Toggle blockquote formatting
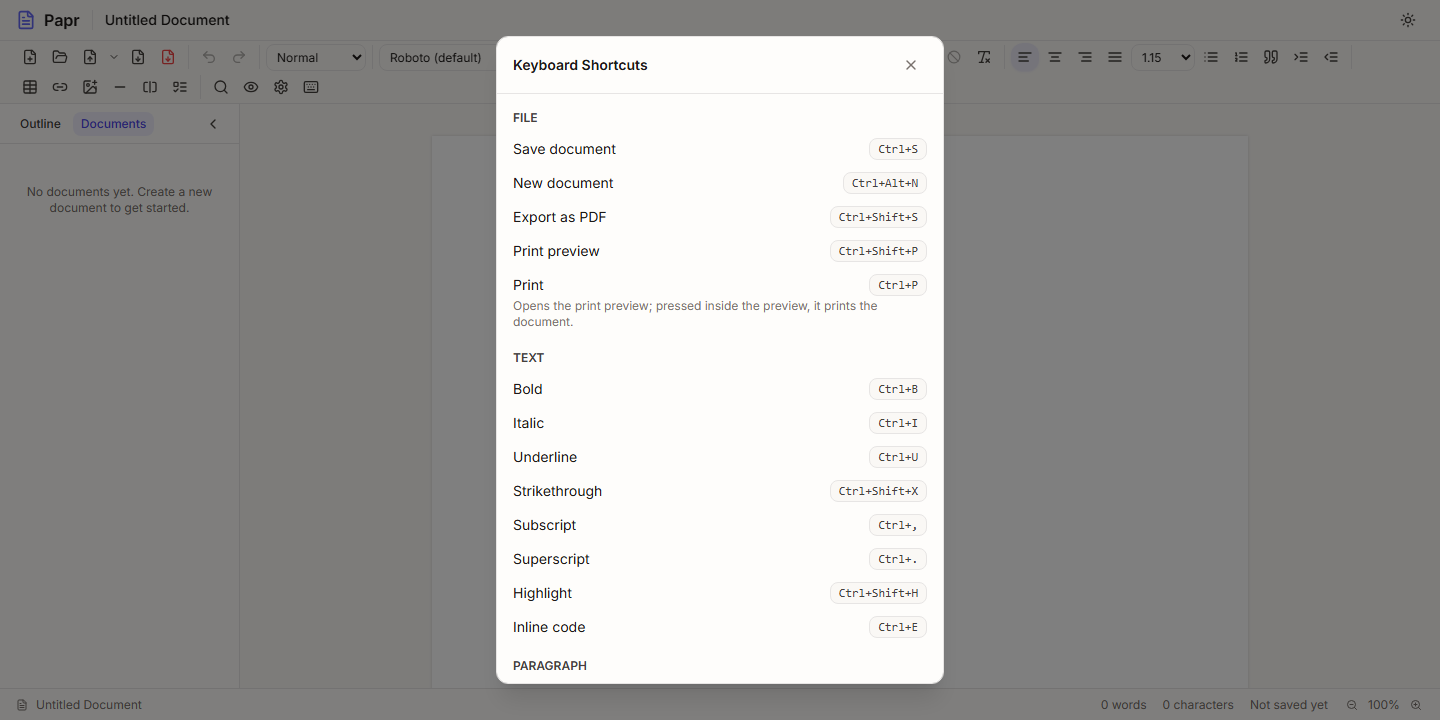This screenshot has width=1440, height=720. [1271, 57]
